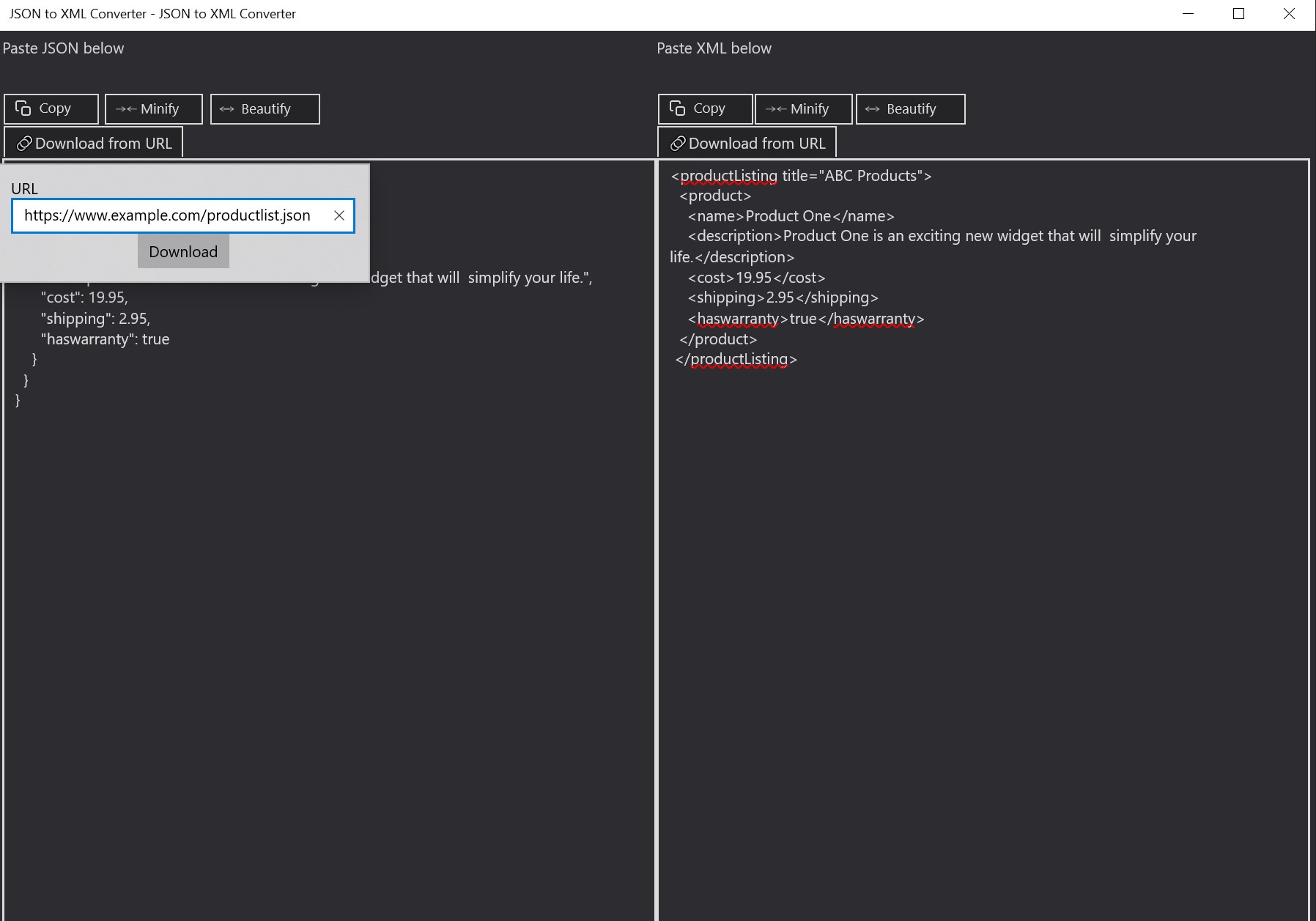Click the link icon on JSON Download from URL
Viewport: 1316px width, 921px height.
[24, 144]
